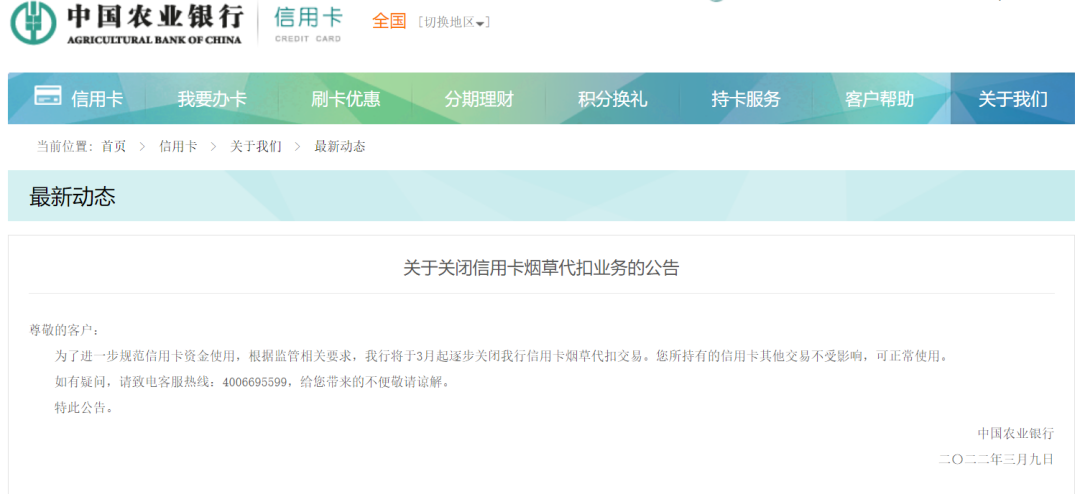1080x494 pixels.
Task: Open the 切换地区 region dropdown
Action: pyautogui.click(x=454, y=22)
